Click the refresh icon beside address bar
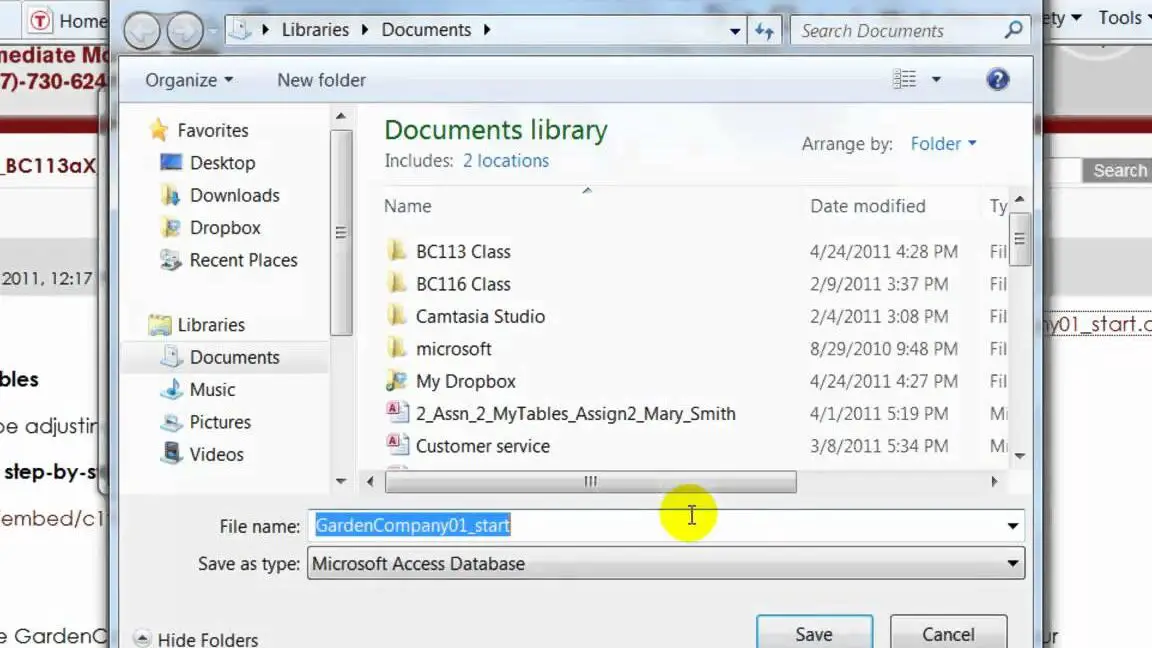The image size is (1152, 648). pos(764,31)
